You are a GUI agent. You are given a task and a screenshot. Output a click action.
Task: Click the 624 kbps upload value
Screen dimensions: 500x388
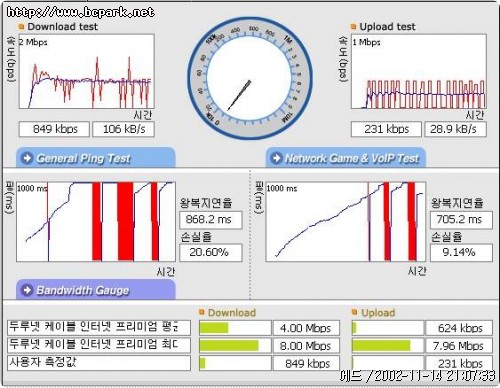[x=459, y=328]
